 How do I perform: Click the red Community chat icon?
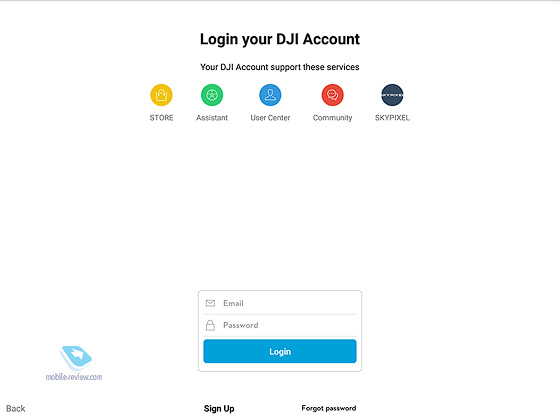[x=332, y=95]
